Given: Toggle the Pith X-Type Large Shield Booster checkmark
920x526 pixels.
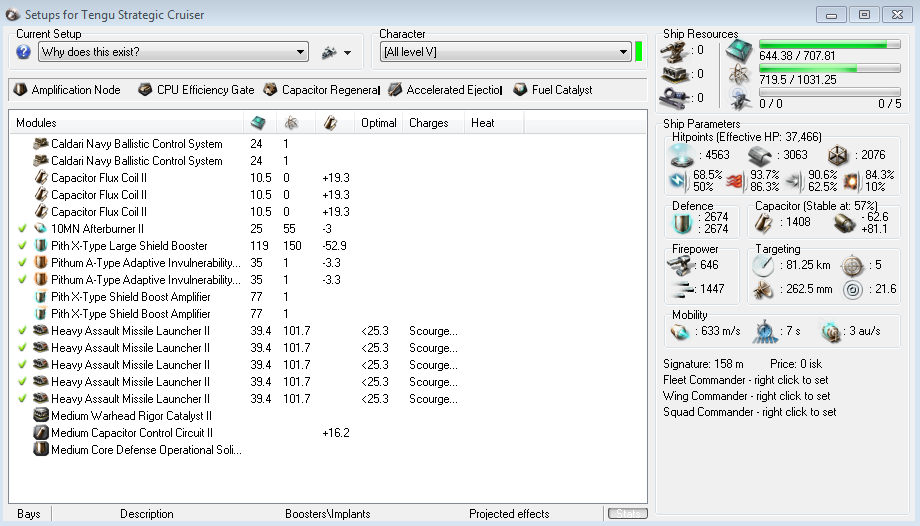Looking at the screenshot, I should [x=22, y=246].
